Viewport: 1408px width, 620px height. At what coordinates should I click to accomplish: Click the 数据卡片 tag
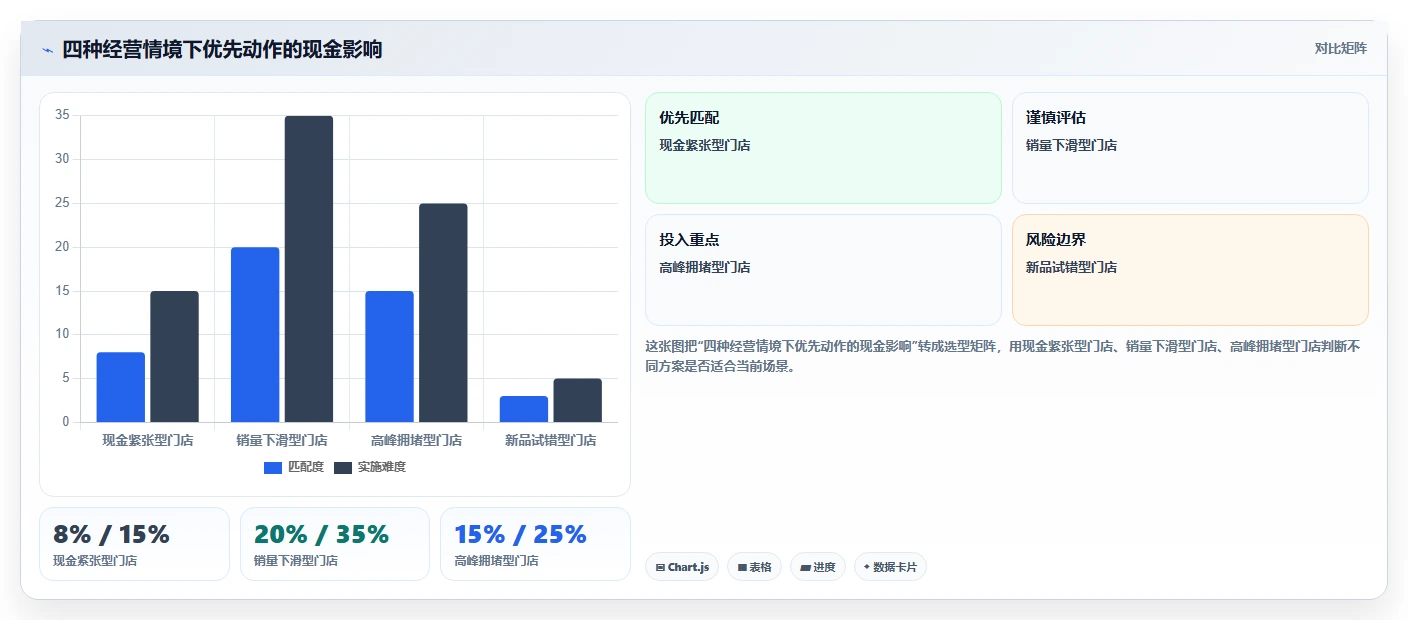click(x=890, y=567)
